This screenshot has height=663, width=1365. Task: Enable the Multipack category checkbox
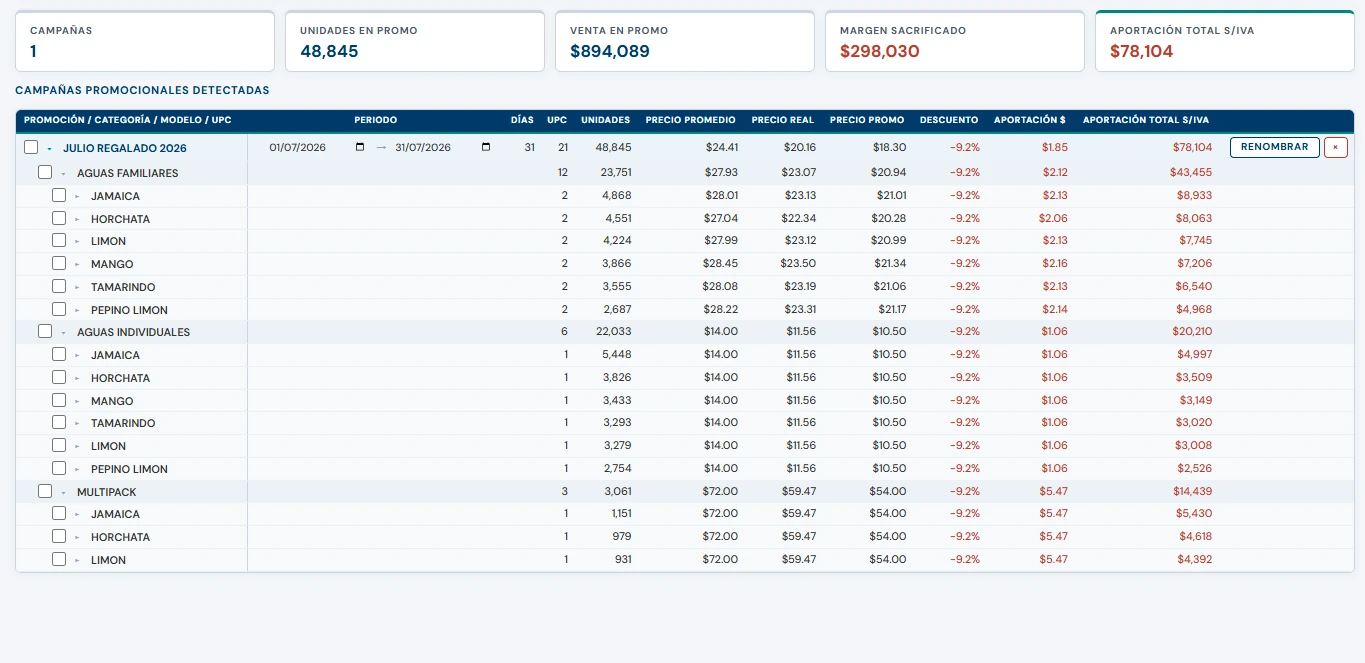tap(45, 491)
